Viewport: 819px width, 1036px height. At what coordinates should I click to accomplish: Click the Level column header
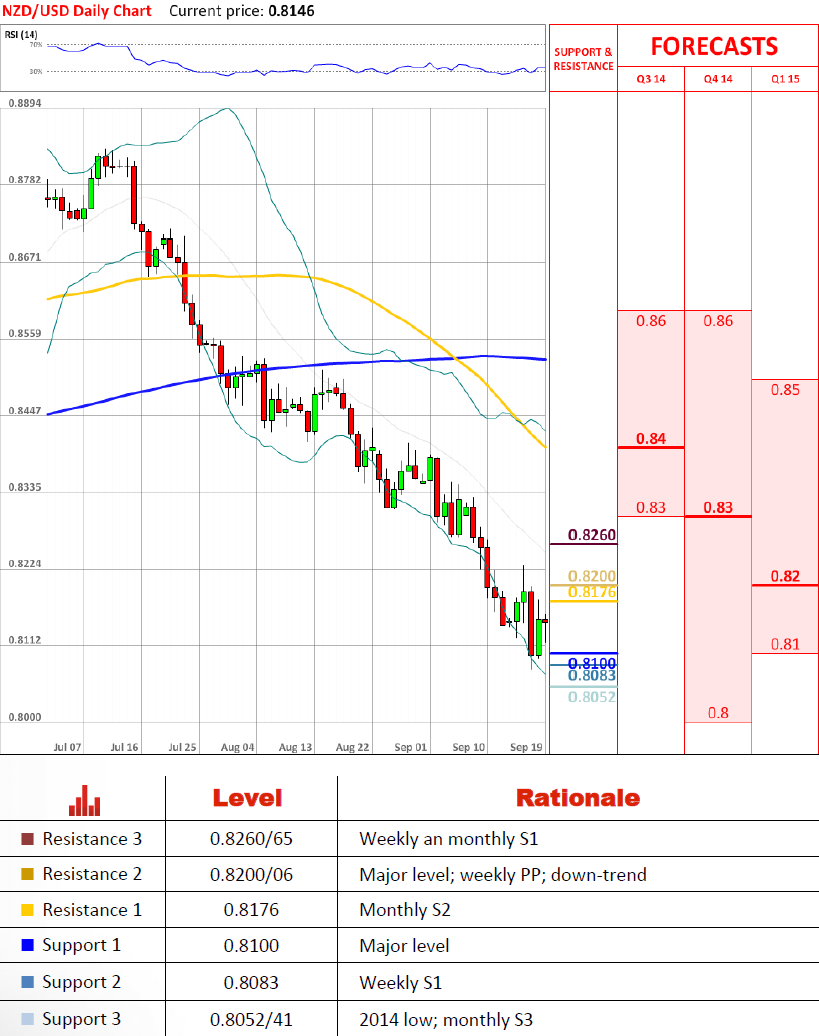(247, 798)
